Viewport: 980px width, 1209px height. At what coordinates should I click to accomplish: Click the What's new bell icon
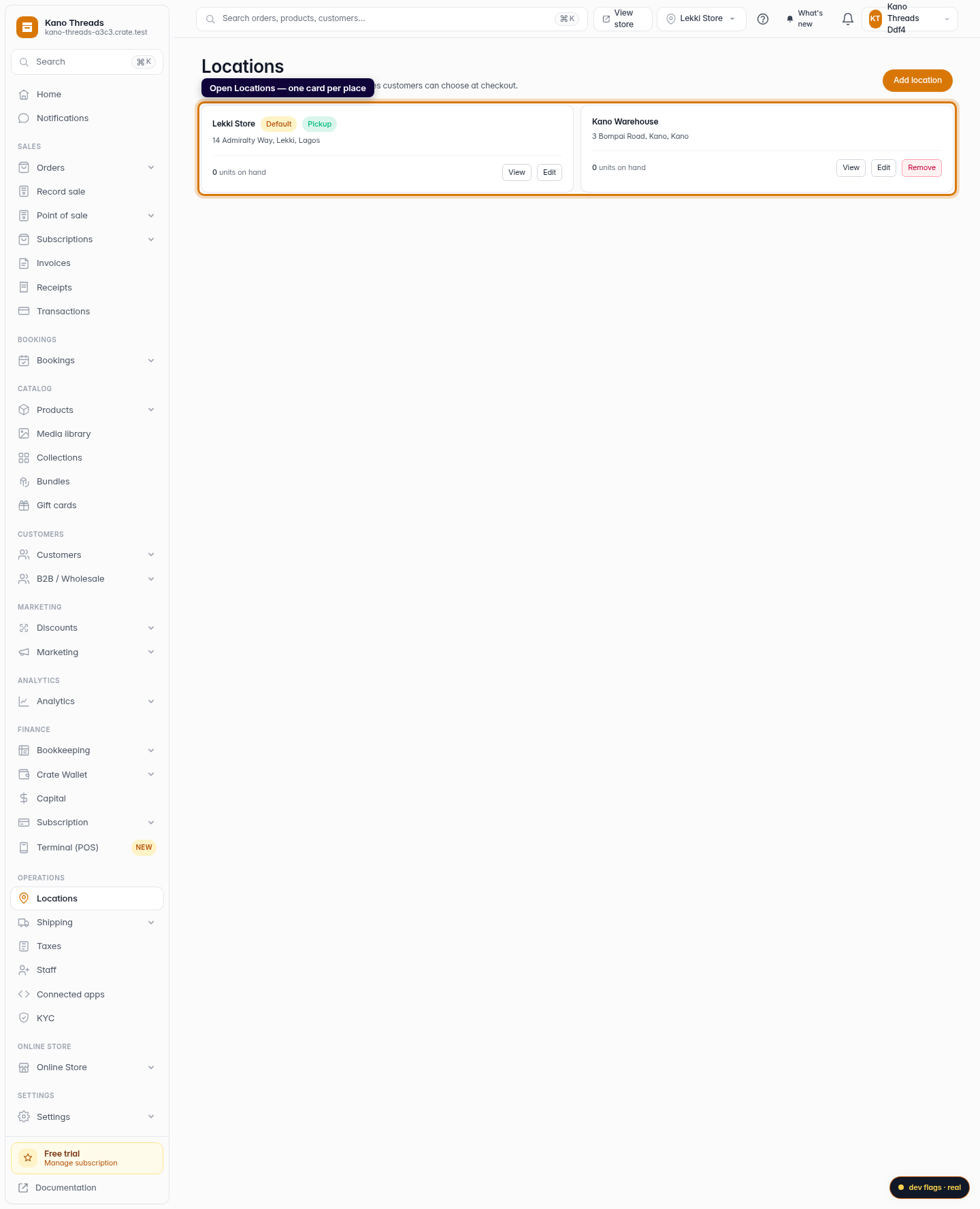tap(790, 19)
